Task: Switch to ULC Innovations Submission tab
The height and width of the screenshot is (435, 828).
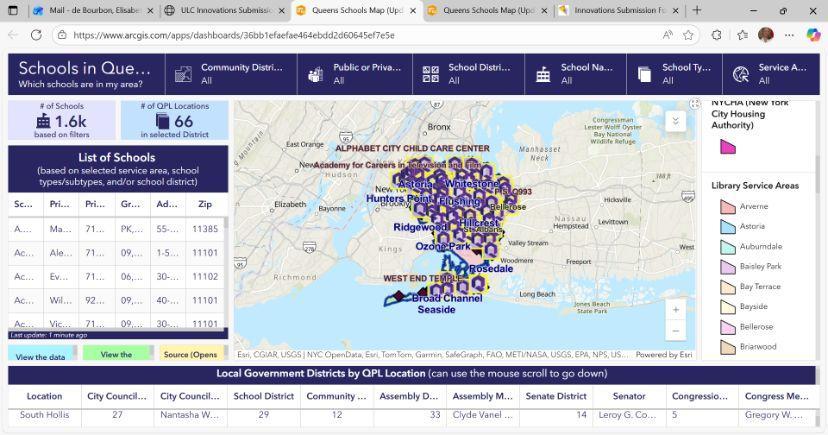Action: (x=222, y=10)
